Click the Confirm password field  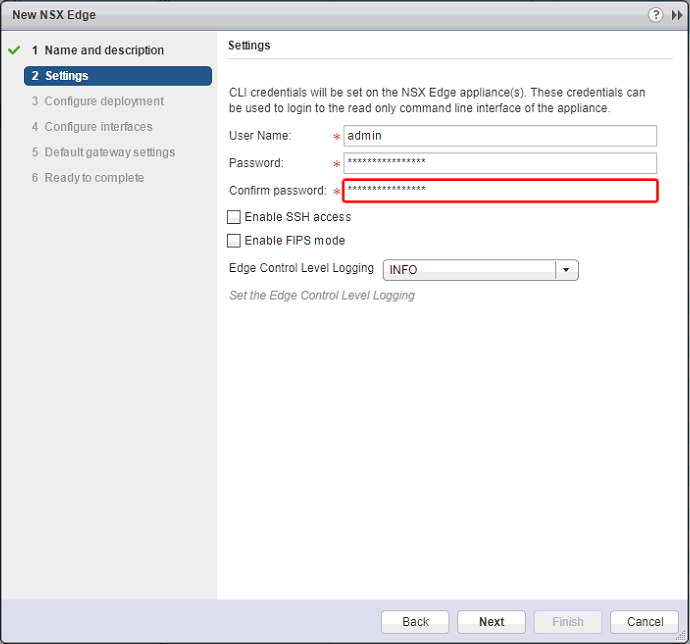coord(499,190)
